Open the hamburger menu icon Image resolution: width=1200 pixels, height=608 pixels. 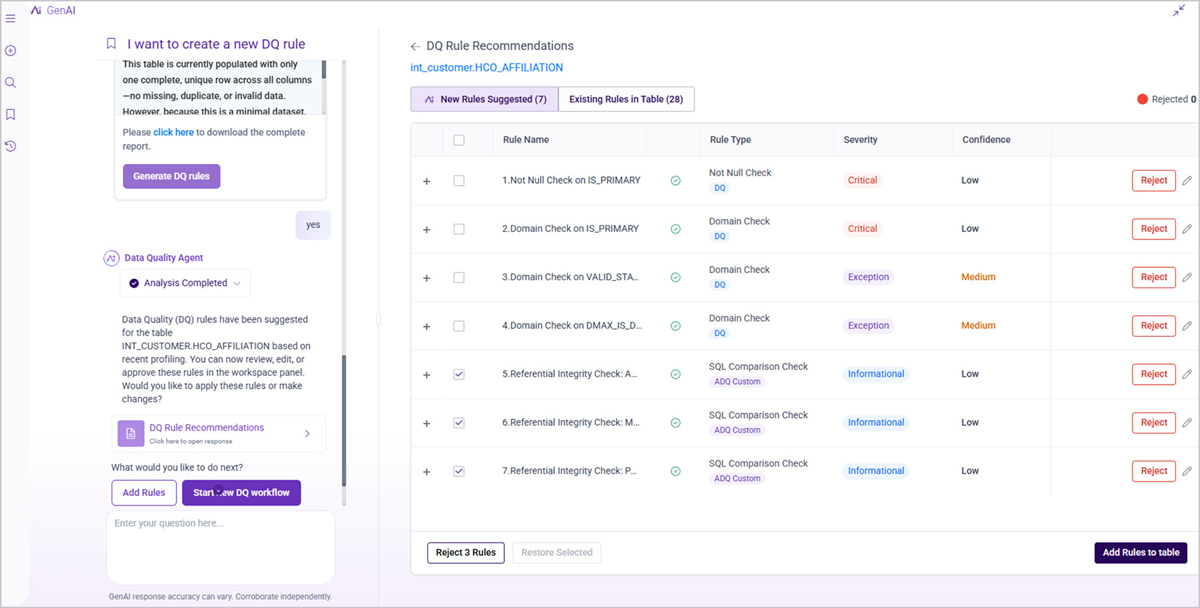[x=10, y=18]
